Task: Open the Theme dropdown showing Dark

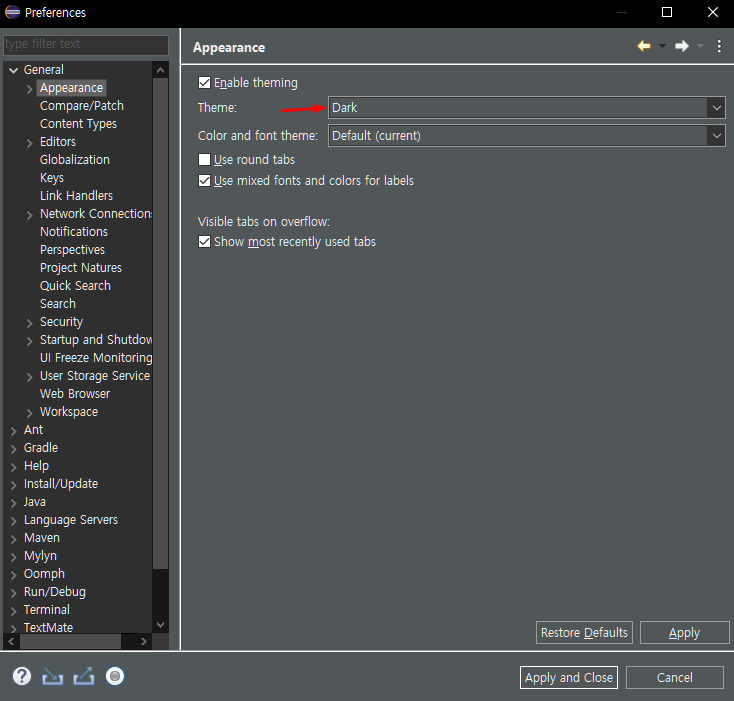Action: [527, 108]
